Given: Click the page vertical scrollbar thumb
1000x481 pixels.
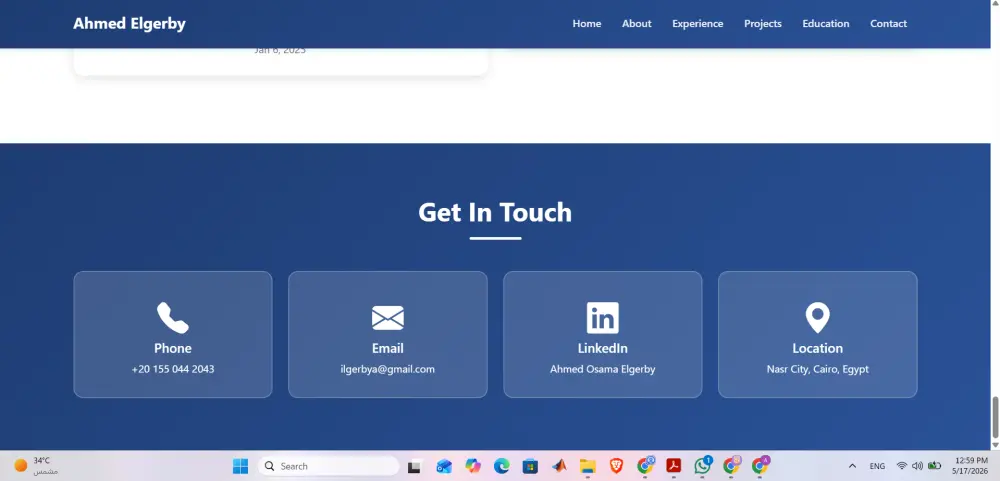Looking at the screenshot, I should [995, 416].
